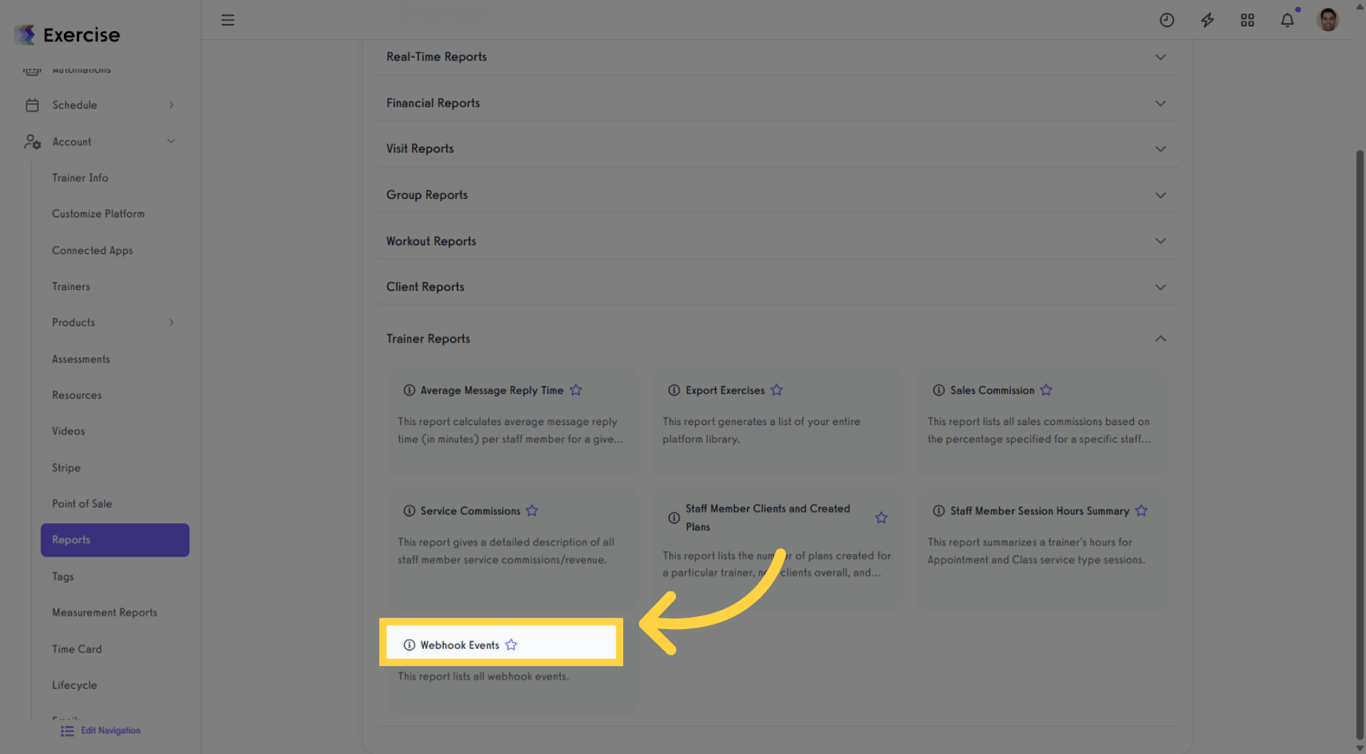Image resolution: width=1366 pixels, height=754 pixels.
Task: Click the lightning quick actions icon
Action: tap(1207, 19)
